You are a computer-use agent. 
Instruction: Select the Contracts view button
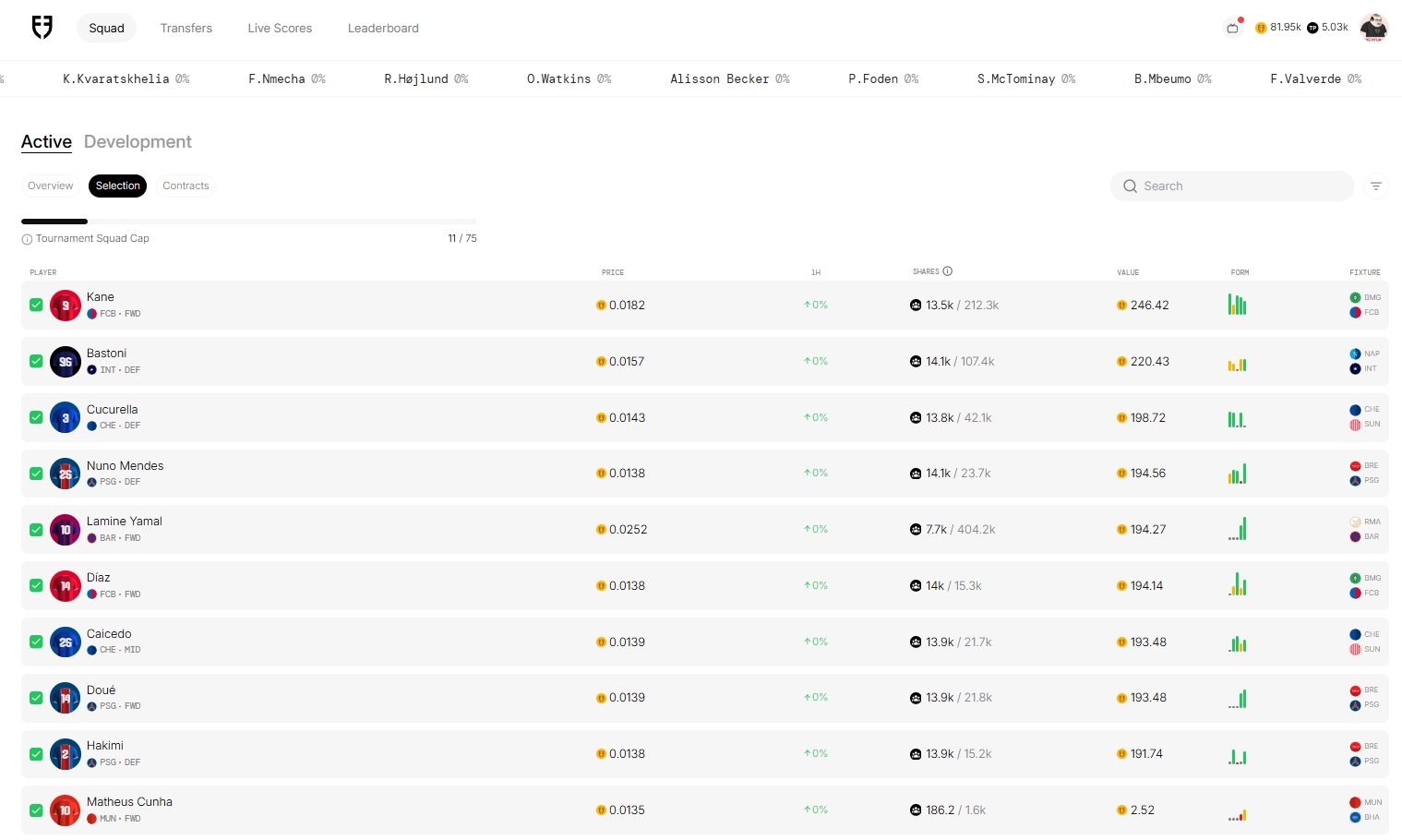186,186
